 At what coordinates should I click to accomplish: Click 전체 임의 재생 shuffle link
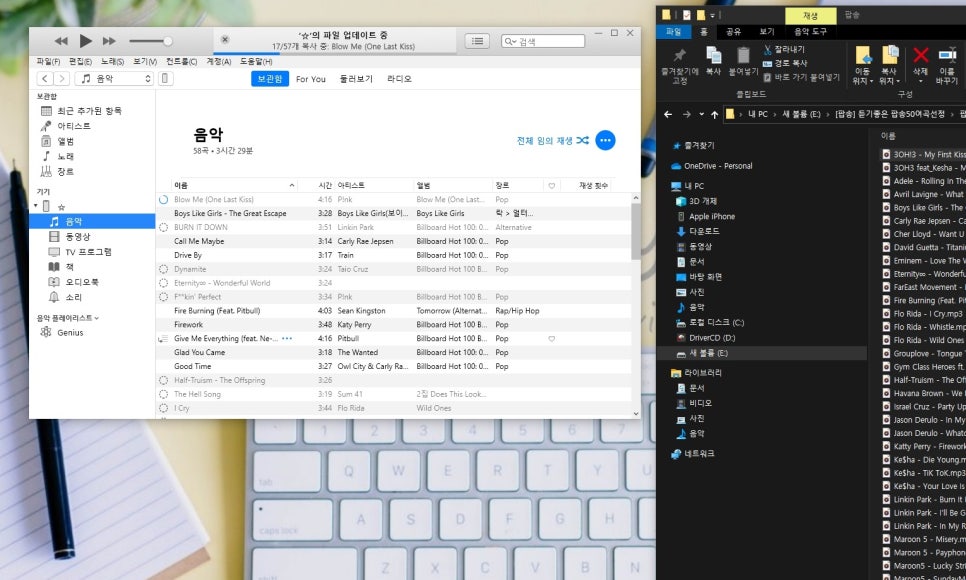click(x=553, y=141)
